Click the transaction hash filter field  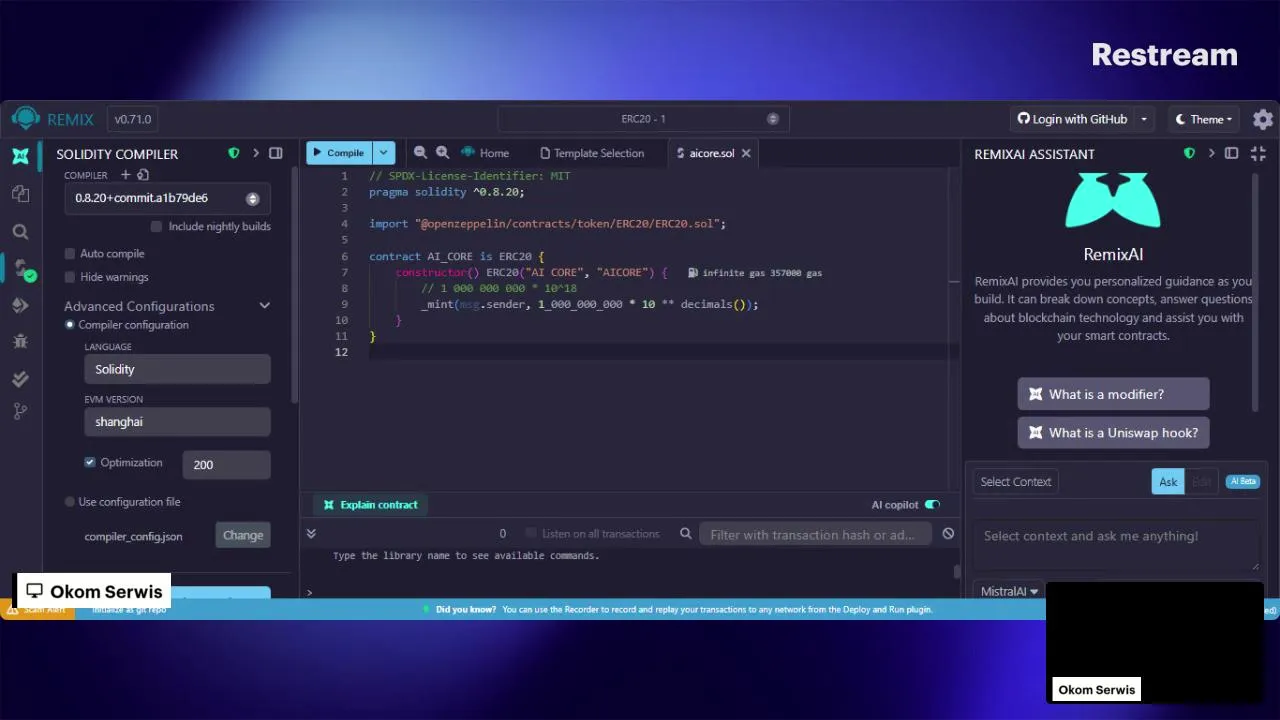tap(815, 534)
